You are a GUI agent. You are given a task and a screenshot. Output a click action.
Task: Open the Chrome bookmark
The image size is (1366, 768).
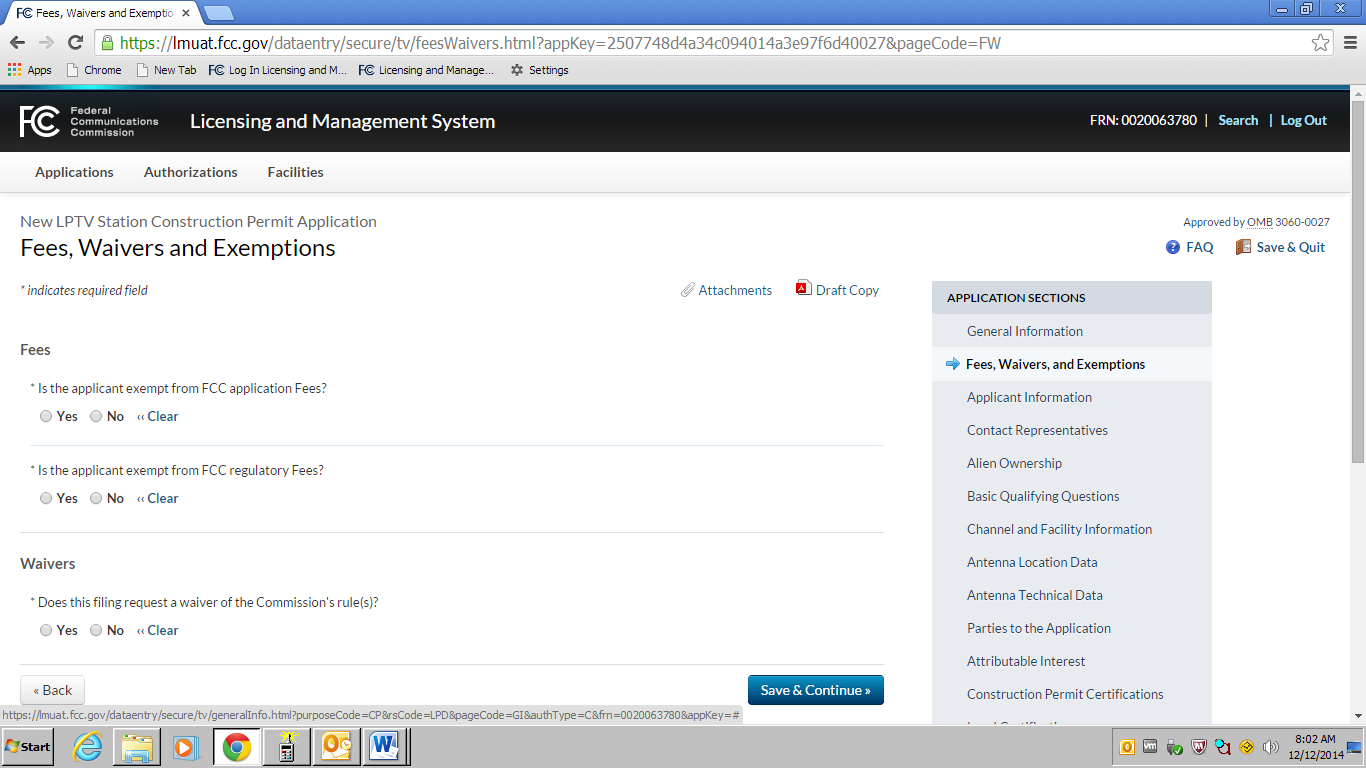coord(94,70)
